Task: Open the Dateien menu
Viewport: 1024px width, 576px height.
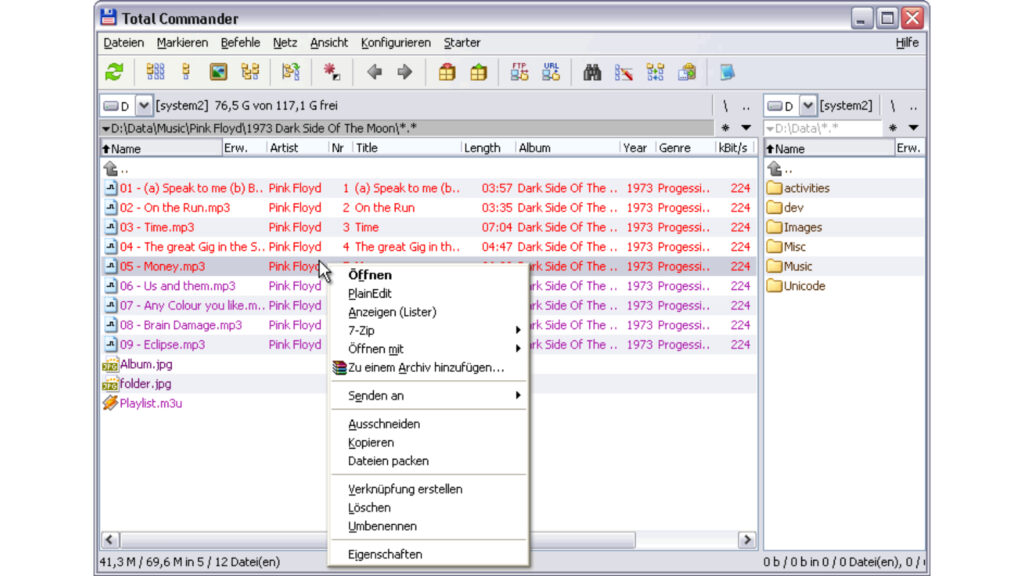Action: click(x=123, y=42)
